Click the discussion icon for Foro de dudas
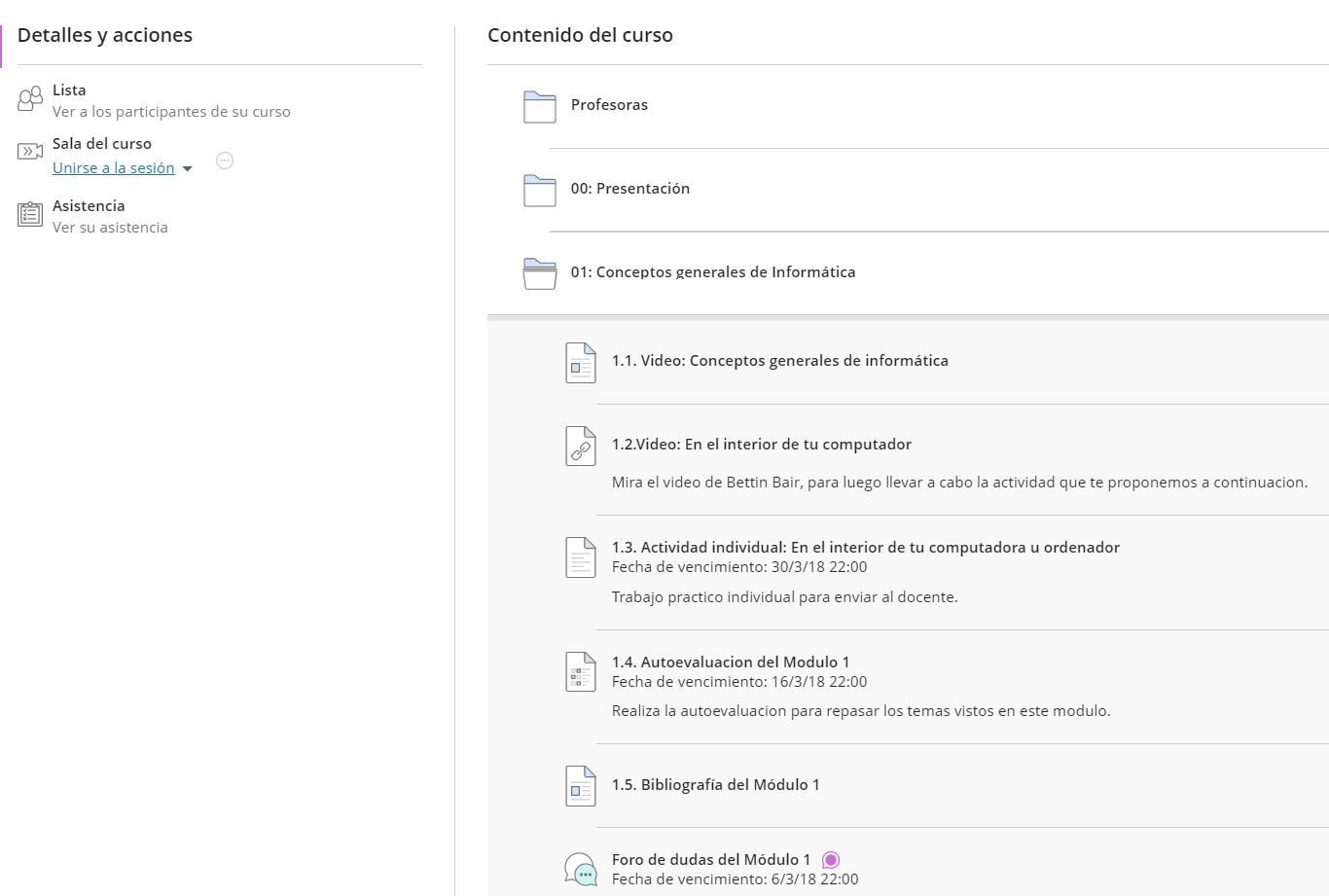Viewport: 1329px width, 896px height. pyautogui.click(x=581, y=869)
